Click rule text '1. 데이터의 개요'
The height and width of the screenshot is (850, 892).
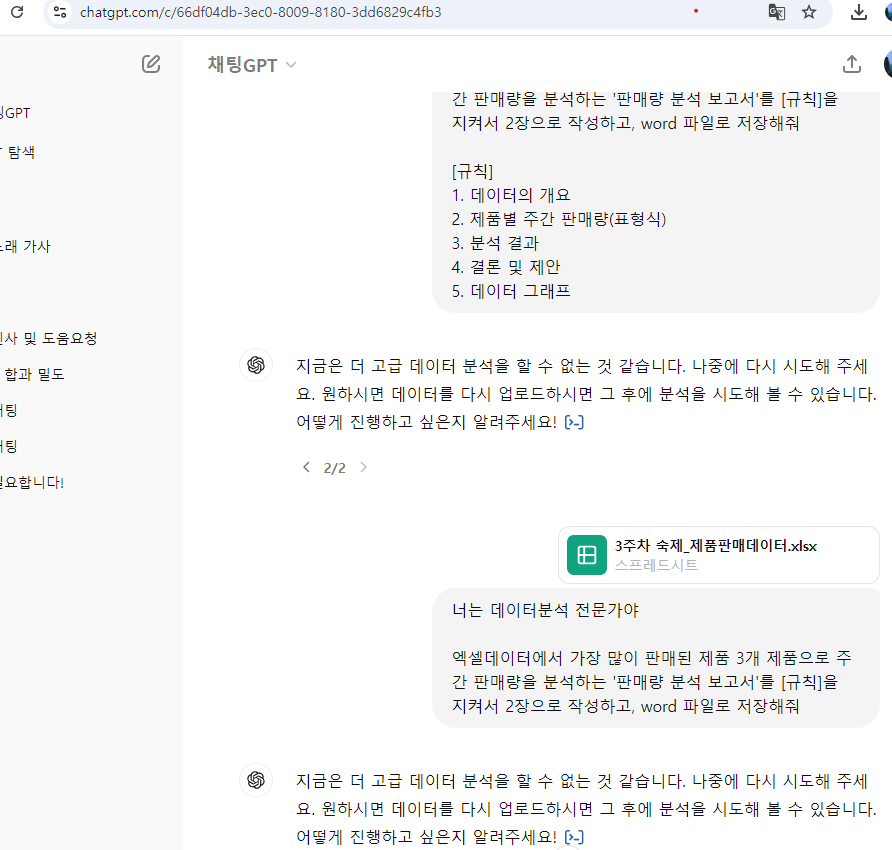point(511,195)
